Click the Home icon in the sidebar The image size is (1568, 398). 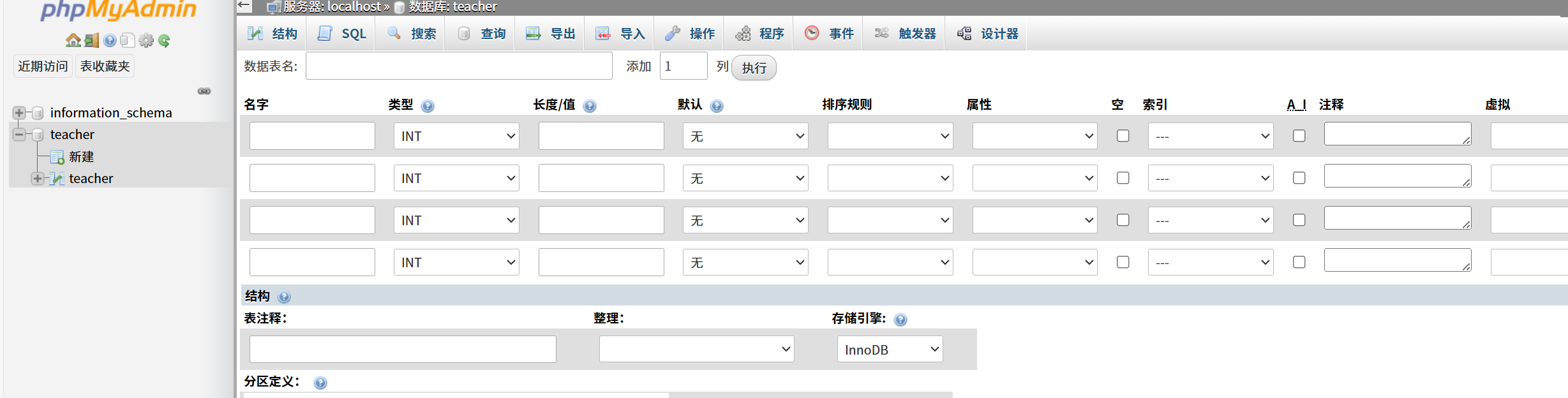pyautogui.click(x=73, y=41)
